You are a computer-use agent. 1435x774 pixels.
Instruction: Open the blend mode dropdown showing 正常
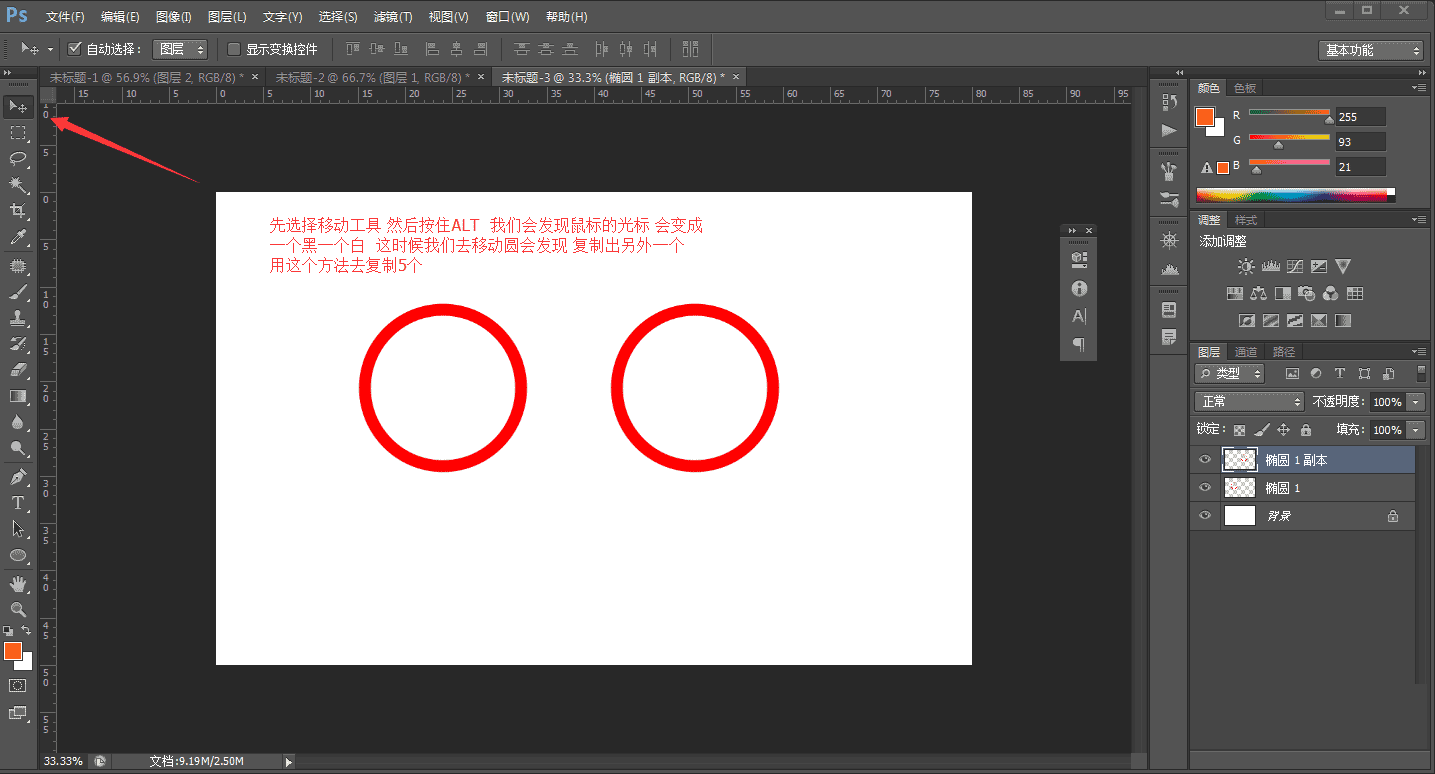pyautogui.click(x=1248, y=401)
